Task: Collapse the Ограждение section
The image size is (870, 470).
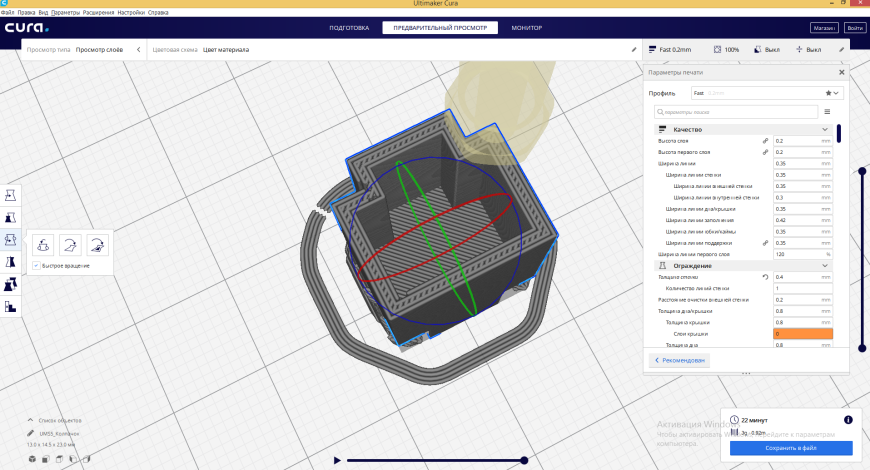Action: point(825,266)
